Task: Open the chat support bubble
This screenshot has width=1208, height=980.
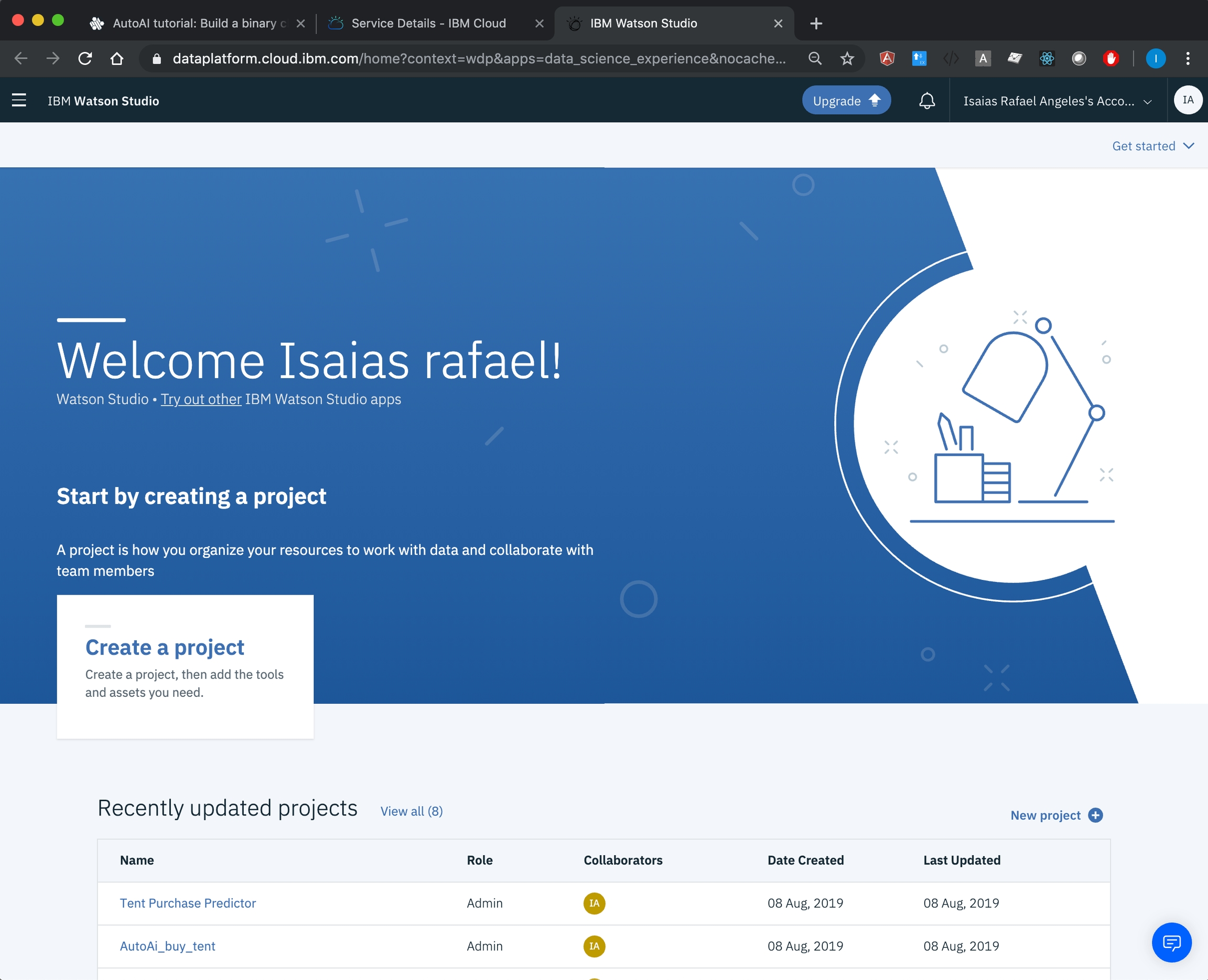Action: point(1171,942)
